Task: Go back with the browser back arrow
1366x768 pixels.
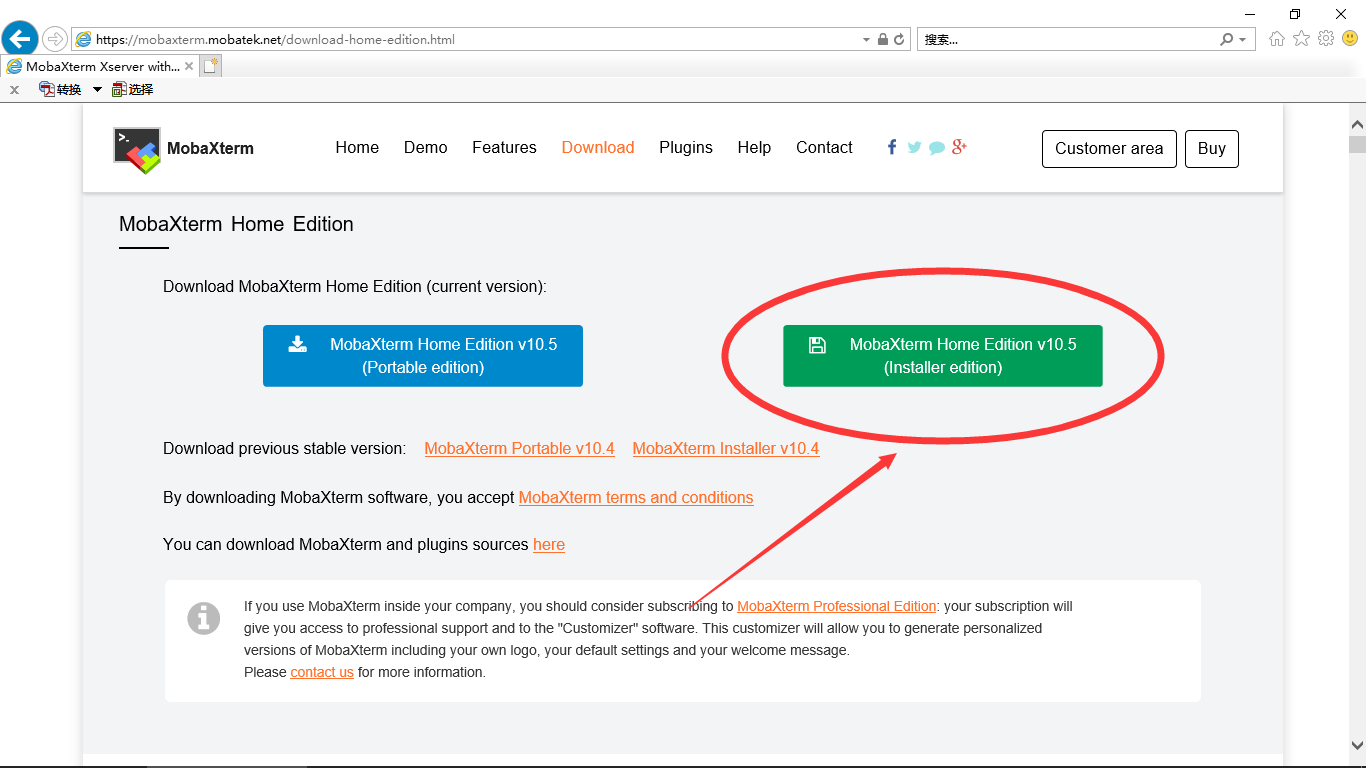Action: (x=20, y=39)
